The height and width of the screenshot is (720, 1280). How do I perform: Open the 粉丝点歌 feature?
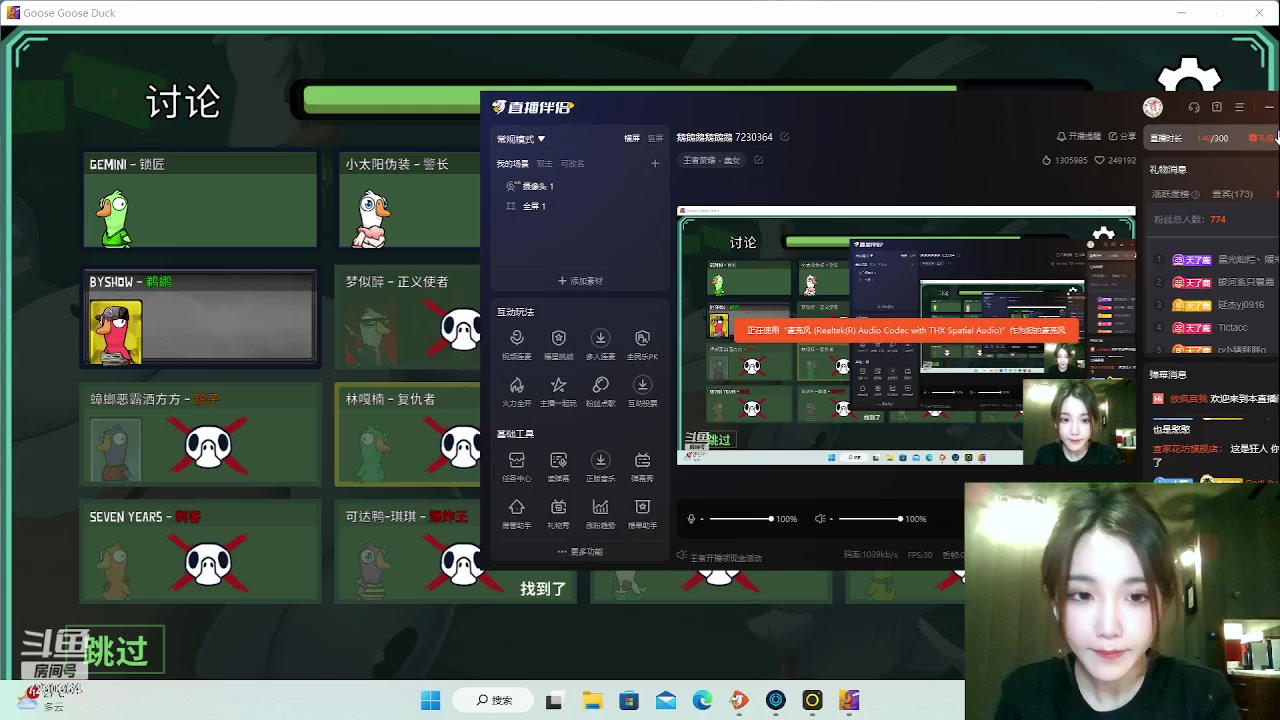point(600,391)
